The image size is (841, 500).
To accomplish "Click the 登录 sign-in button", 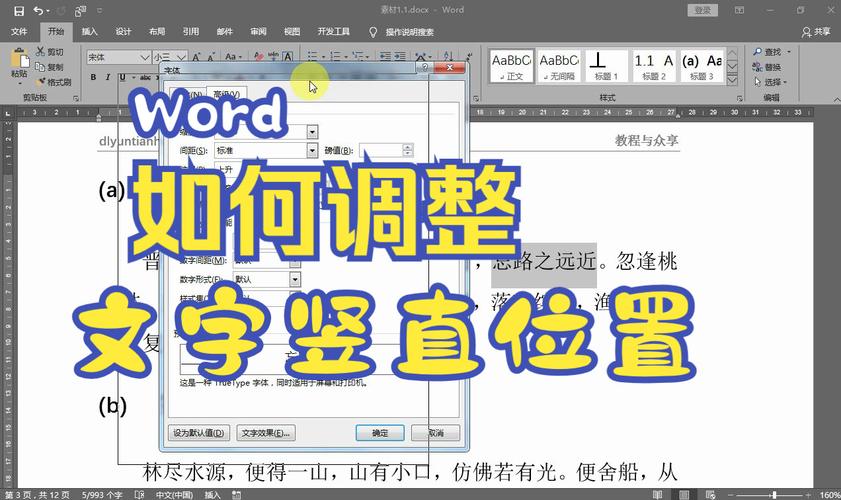I will 703,10.
